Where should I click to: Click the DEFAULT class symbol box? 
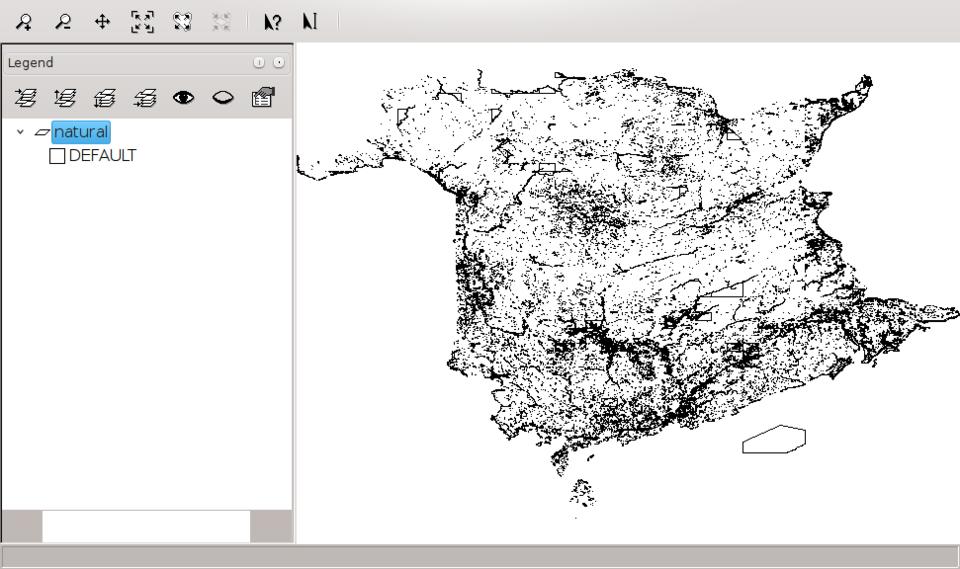(x=57, y=156)
